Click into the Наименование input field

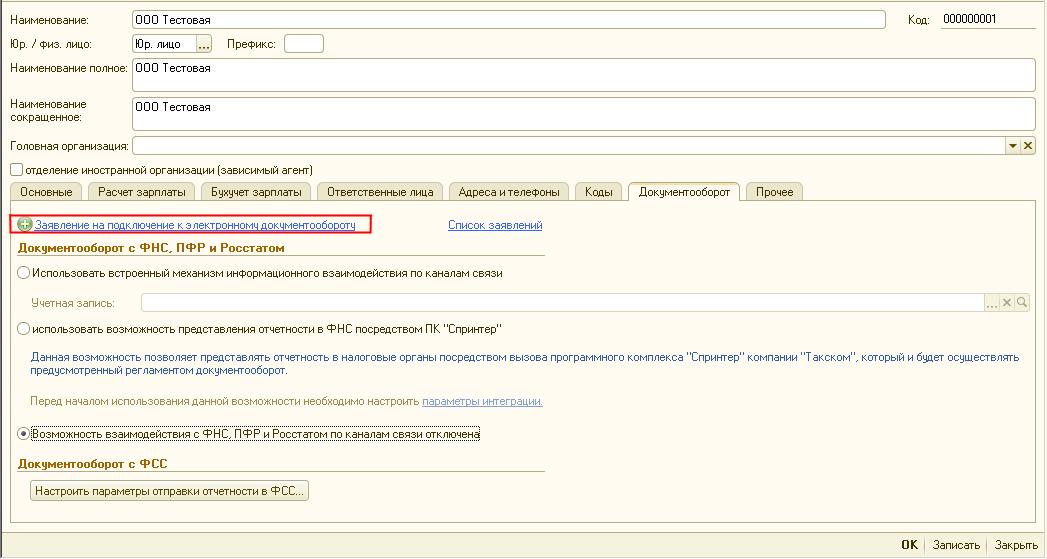(x=509, y=20)
